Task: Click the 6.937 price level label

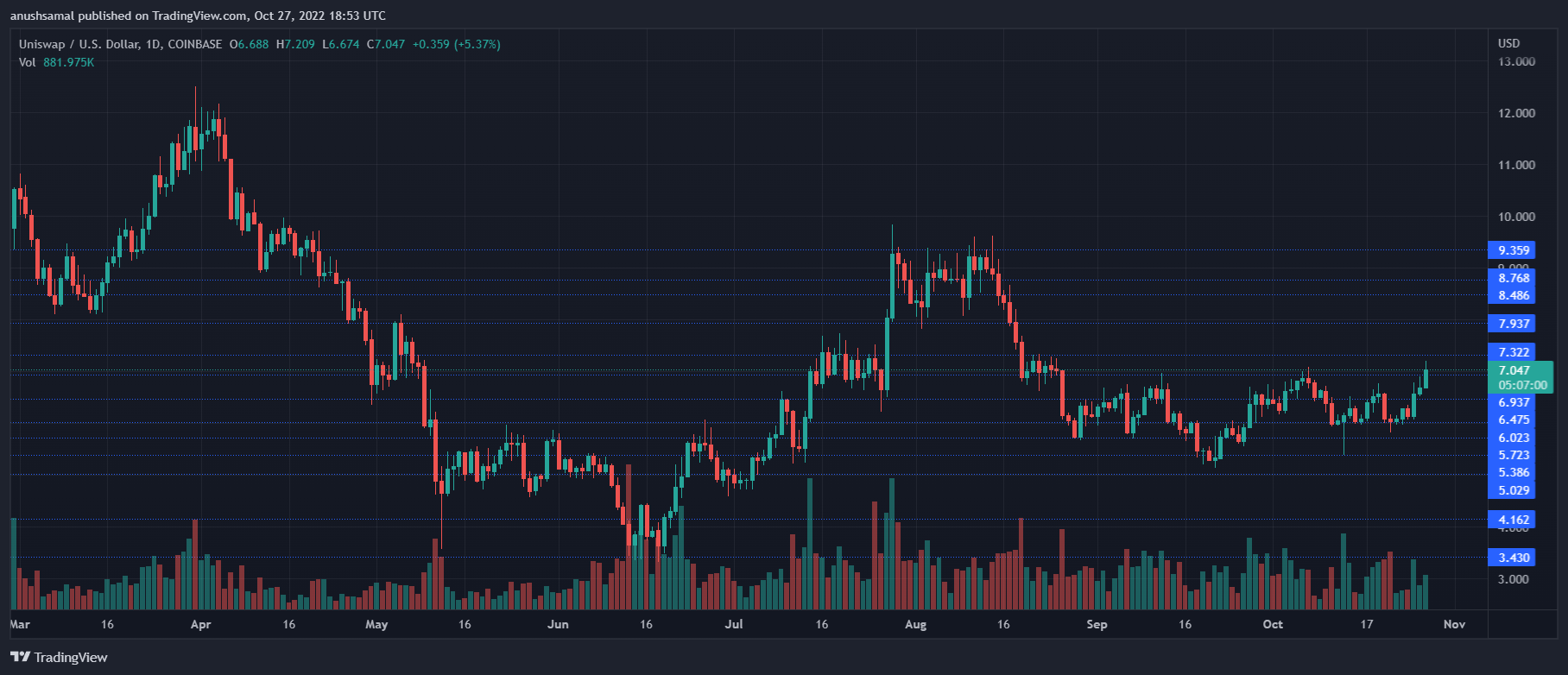Action: [x=1511, y=402]
